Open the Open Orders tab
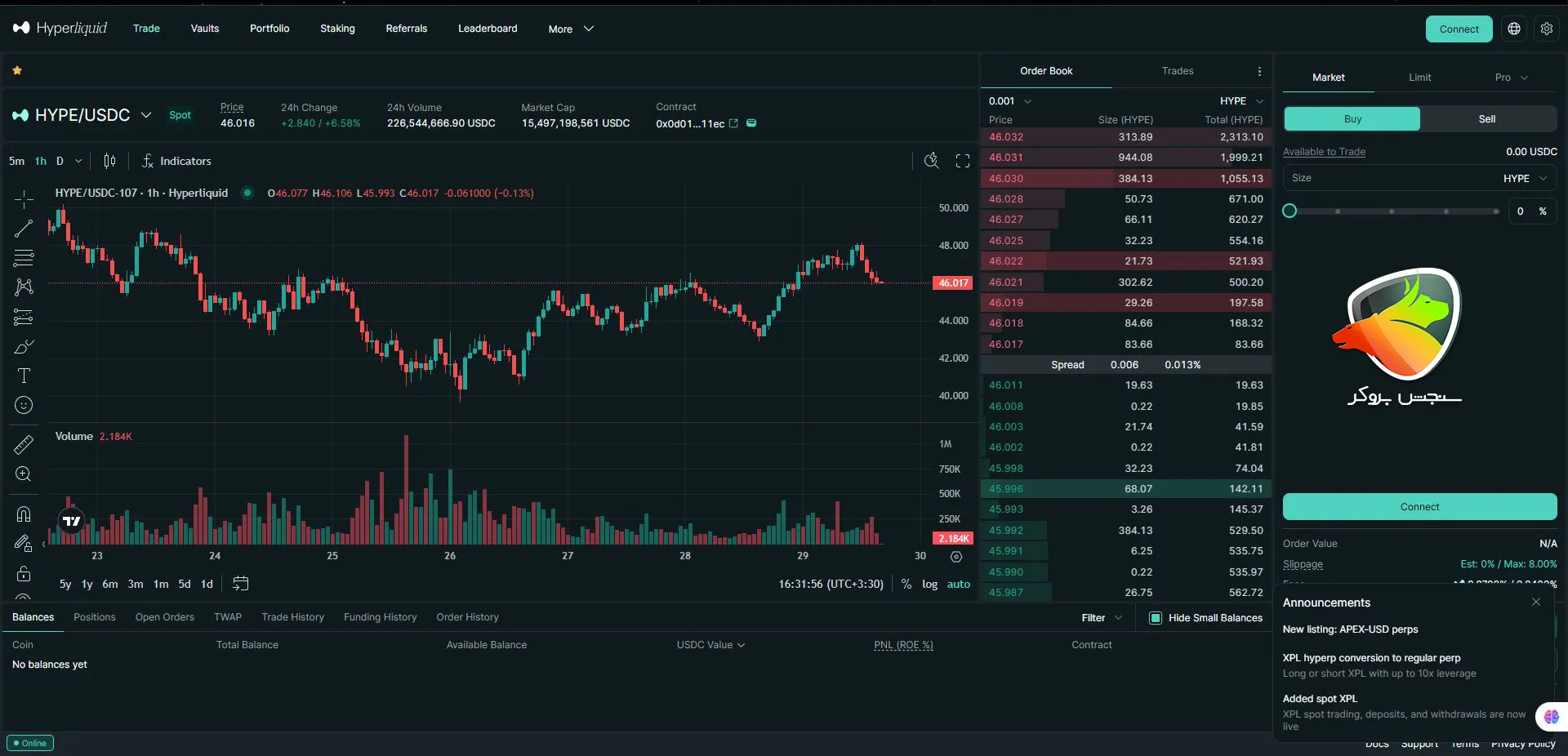 165,617
